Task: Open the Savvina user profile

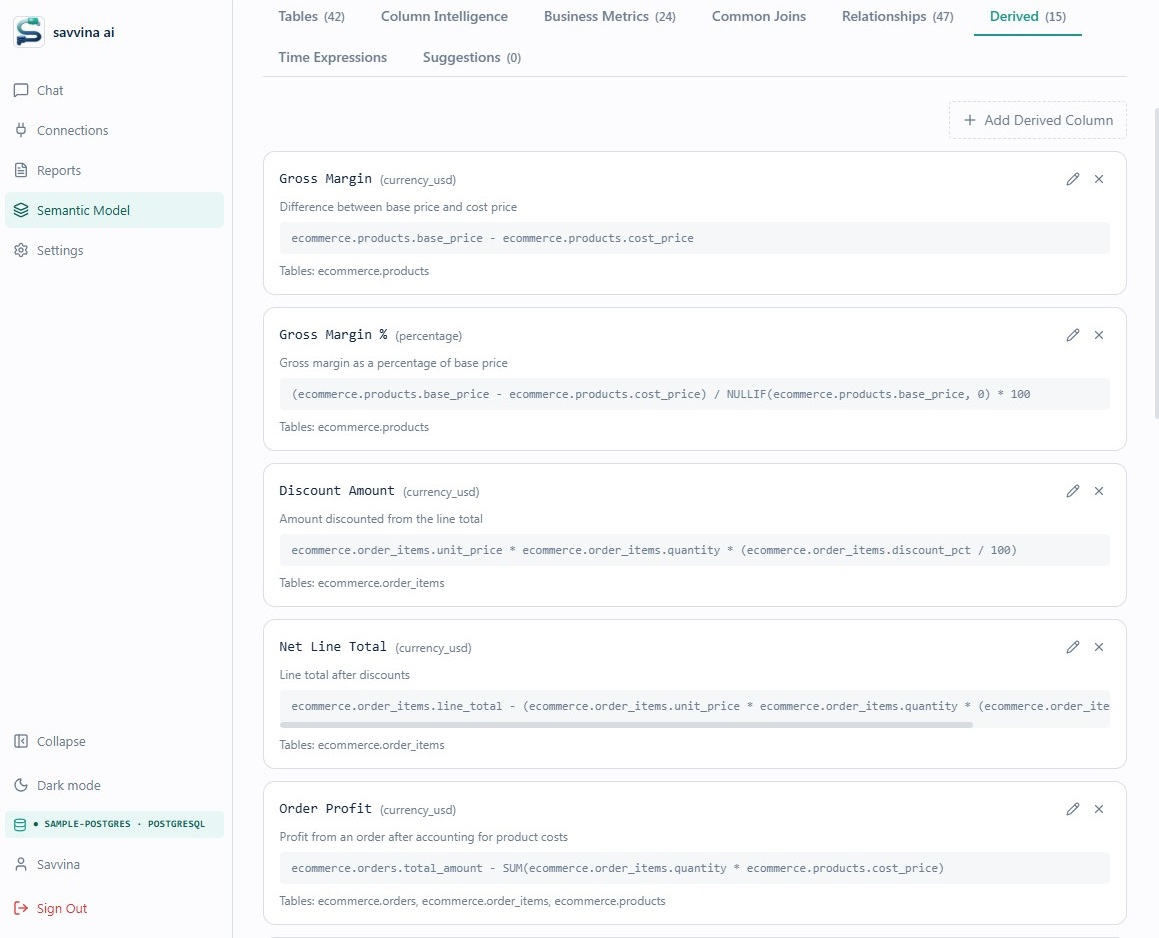Action: (x=114, y=864)
